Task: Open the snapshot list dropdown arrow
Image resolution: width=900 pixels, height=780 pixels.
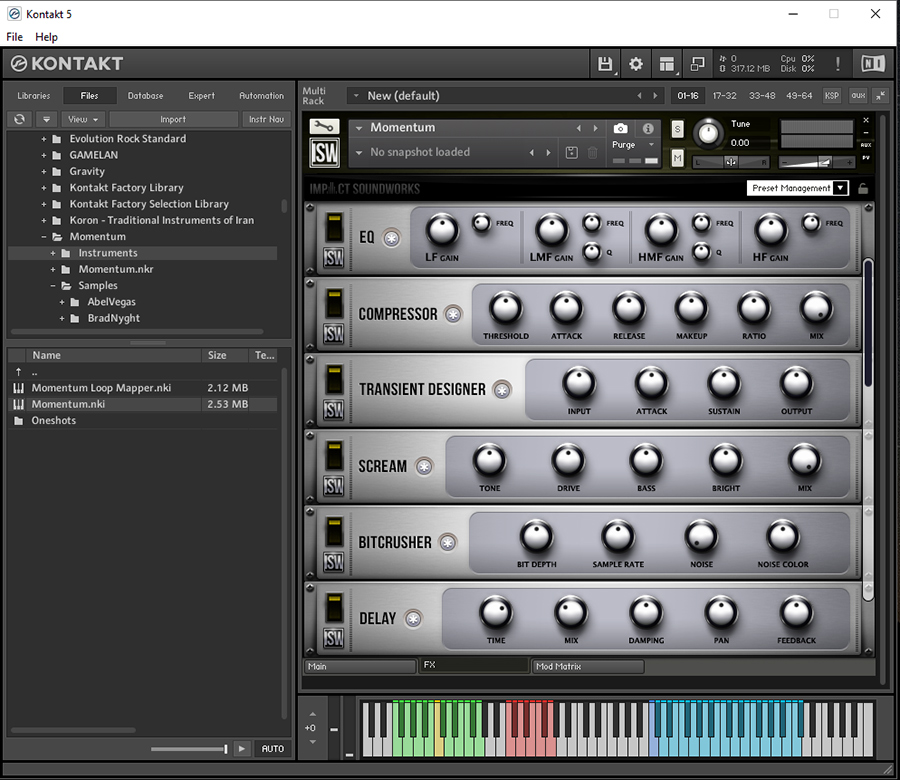Action: click(x=359, y=153)
